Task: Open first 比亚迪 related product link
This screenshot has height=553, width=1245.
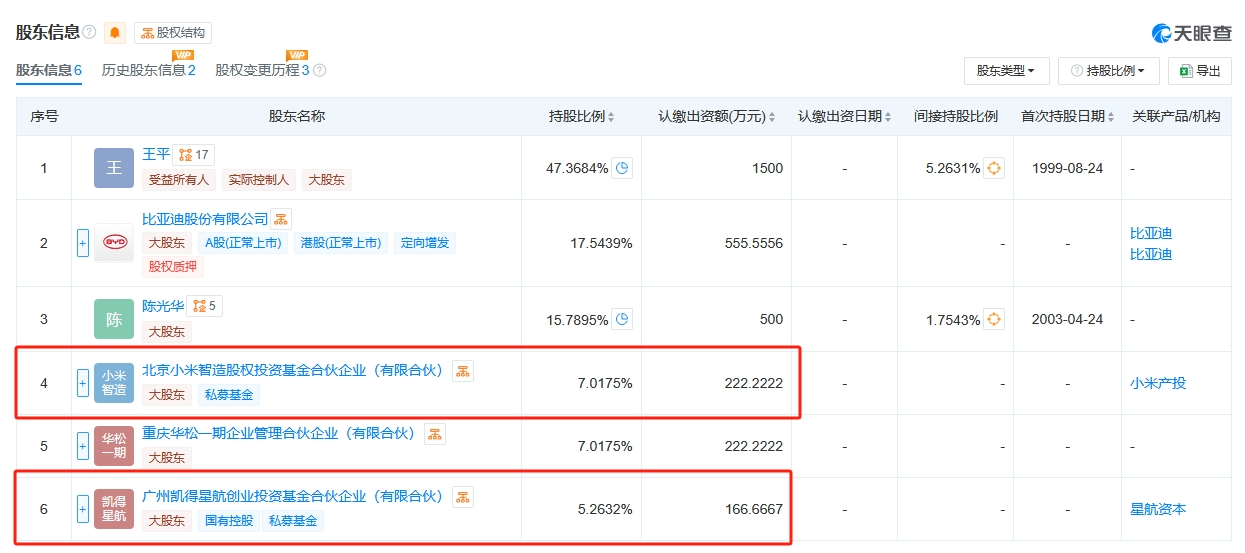Action: coord(1151,233)
